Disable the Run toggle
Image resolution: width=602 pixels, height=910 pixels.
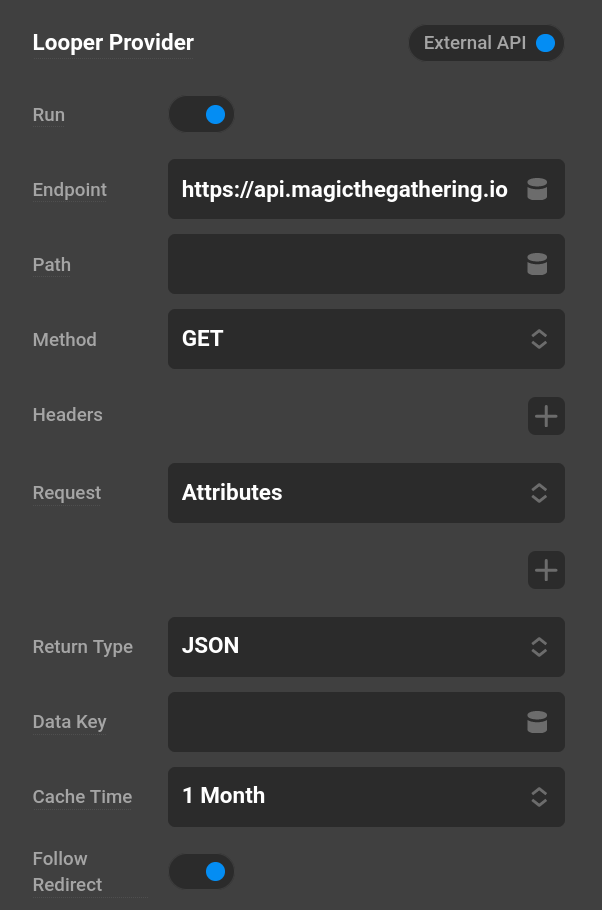point(201,114)
